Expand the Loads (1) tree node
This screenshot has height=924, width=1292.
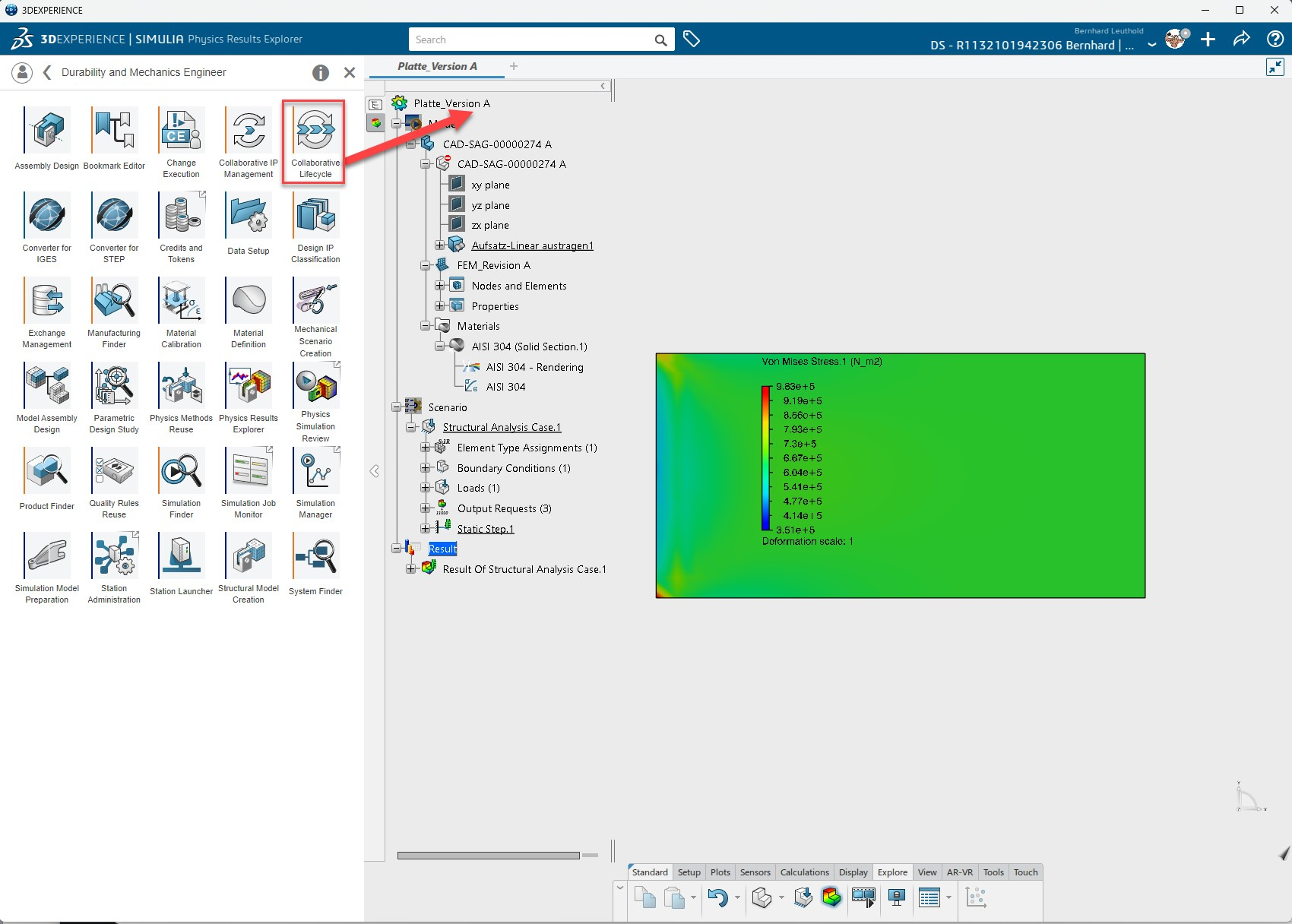(x=426, y=489)
